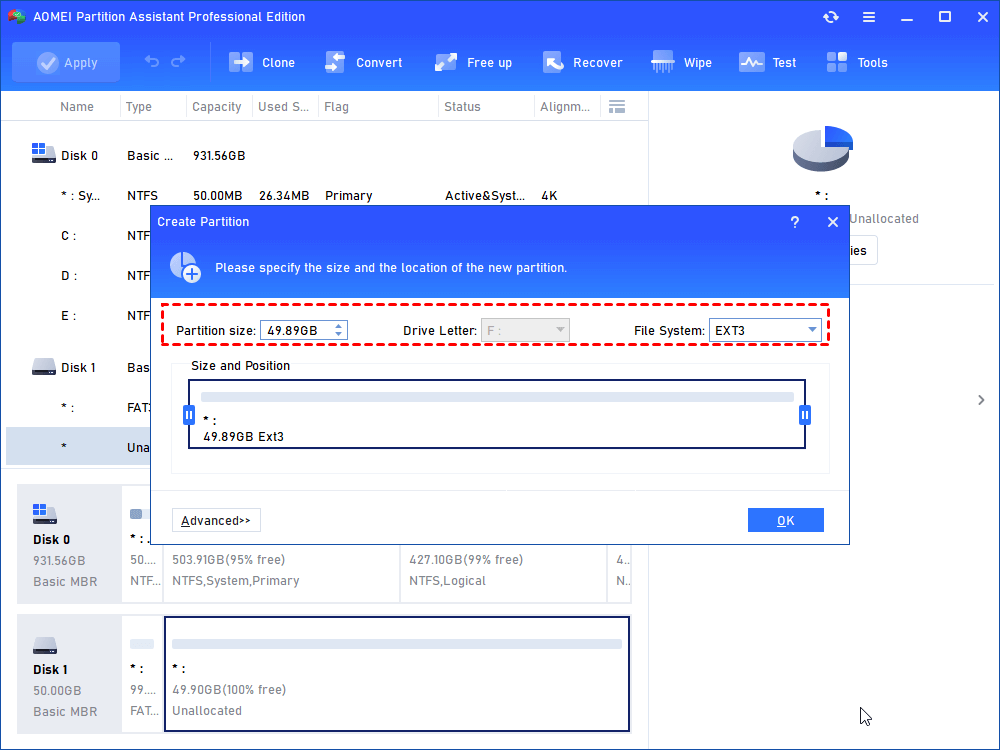
Task: Select Disk 1 row in the list
Action: tap(79, 367)
